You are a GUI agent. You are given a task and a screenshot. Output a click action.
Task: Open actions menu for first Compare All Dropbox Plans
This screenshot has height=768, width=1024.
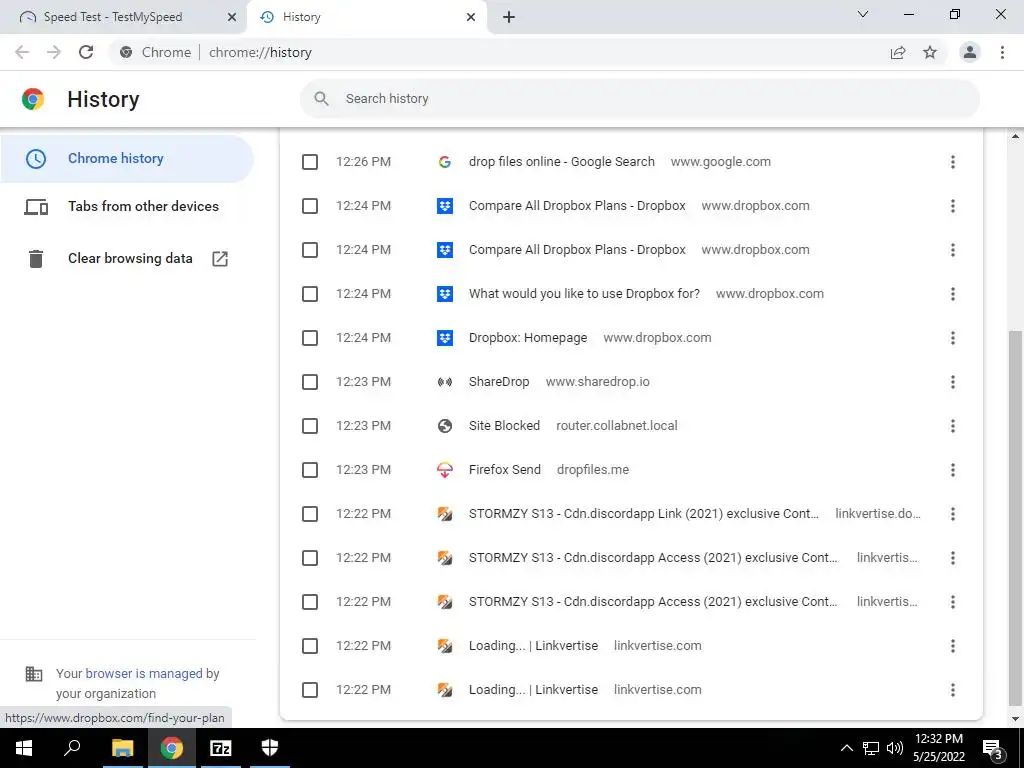pyautogui.click(x=953, y=206)
